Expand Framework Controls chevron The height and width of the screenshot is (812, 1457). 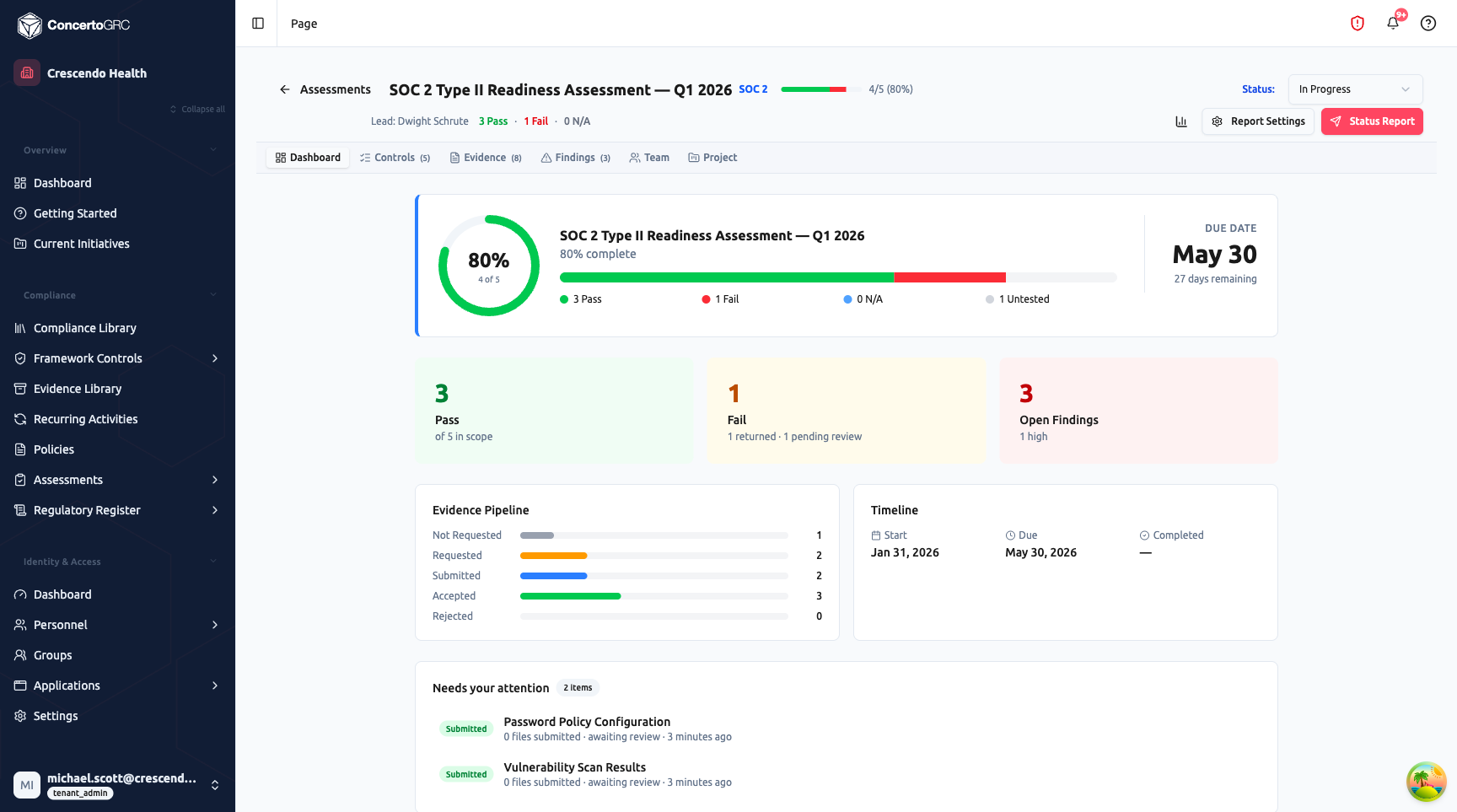215,358
